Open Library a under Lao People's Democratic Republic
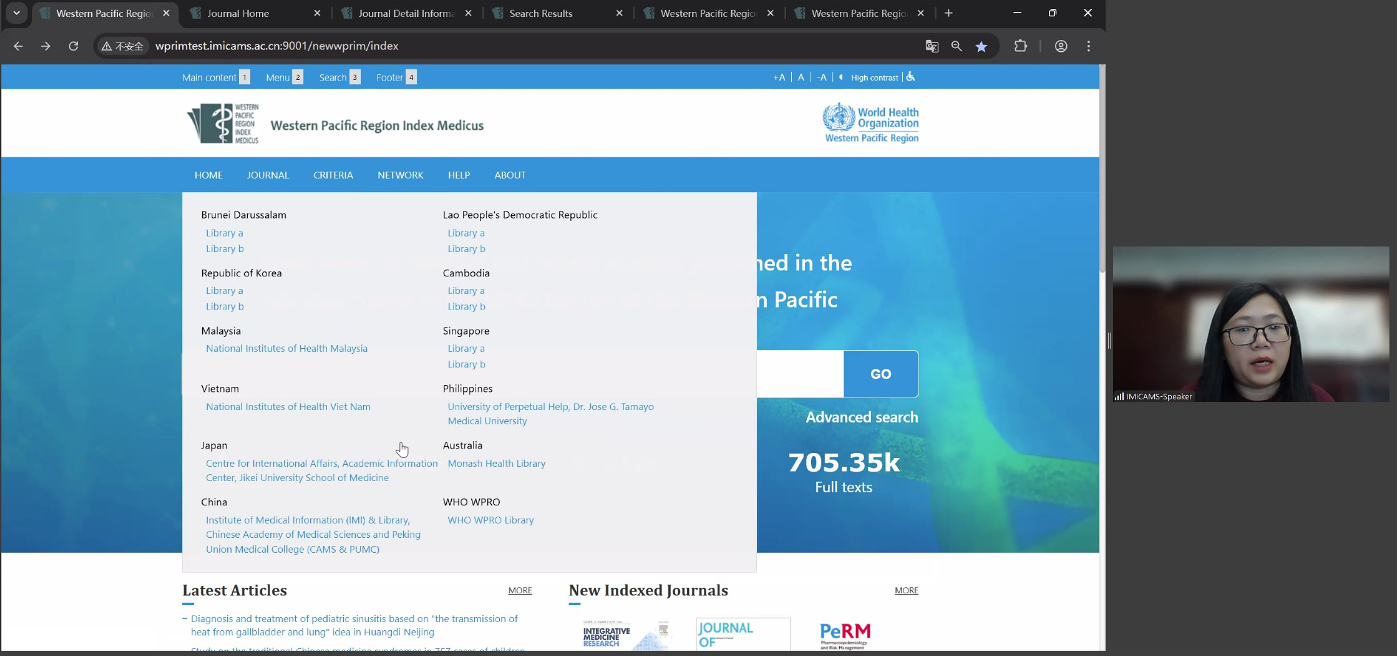 466,233
